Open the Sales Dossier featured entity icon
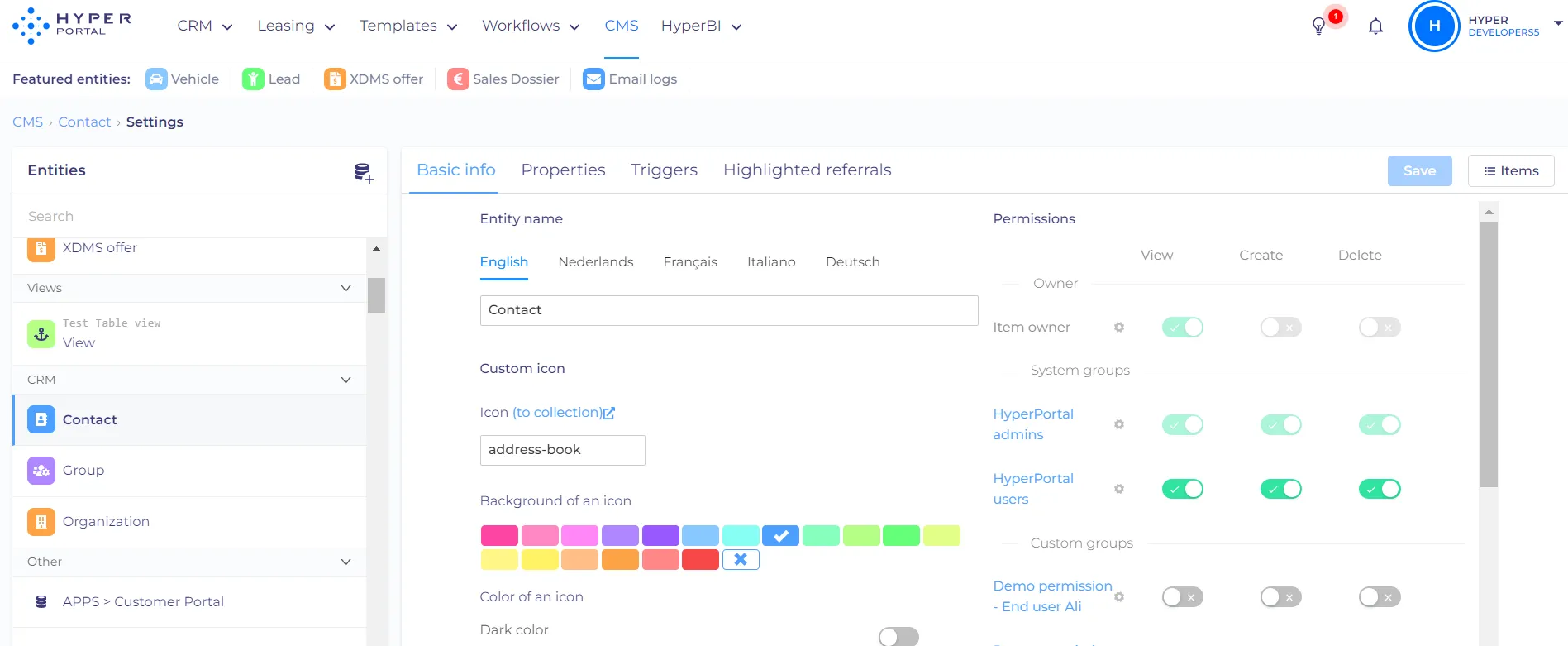This screenshot has width=1568, height=646. point(458,79)
